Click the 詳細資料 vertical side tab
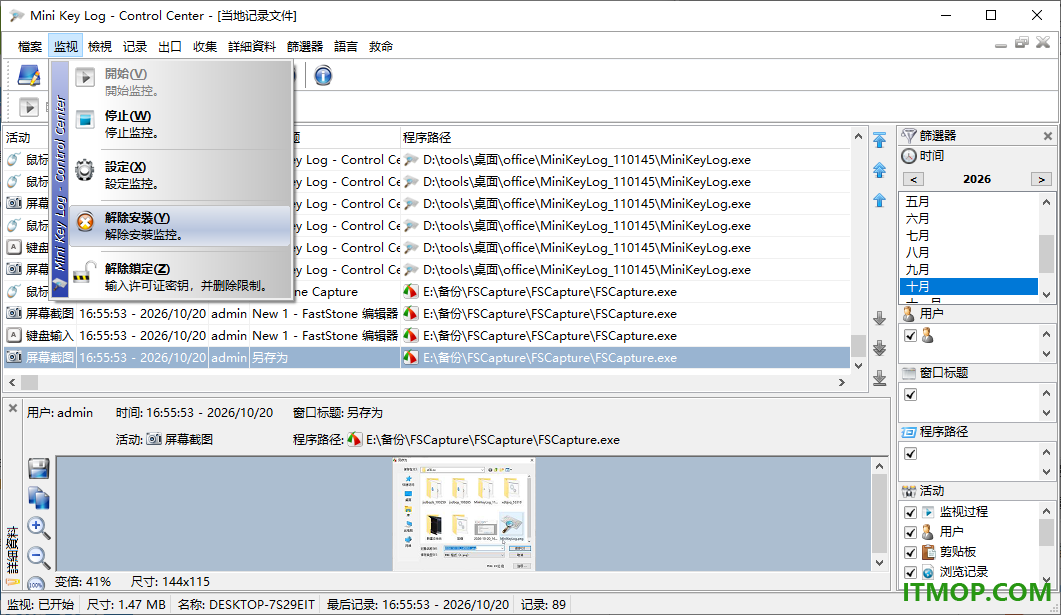Screen dimensions: 1061x615 pyautogui.click(x=12, y=551)
